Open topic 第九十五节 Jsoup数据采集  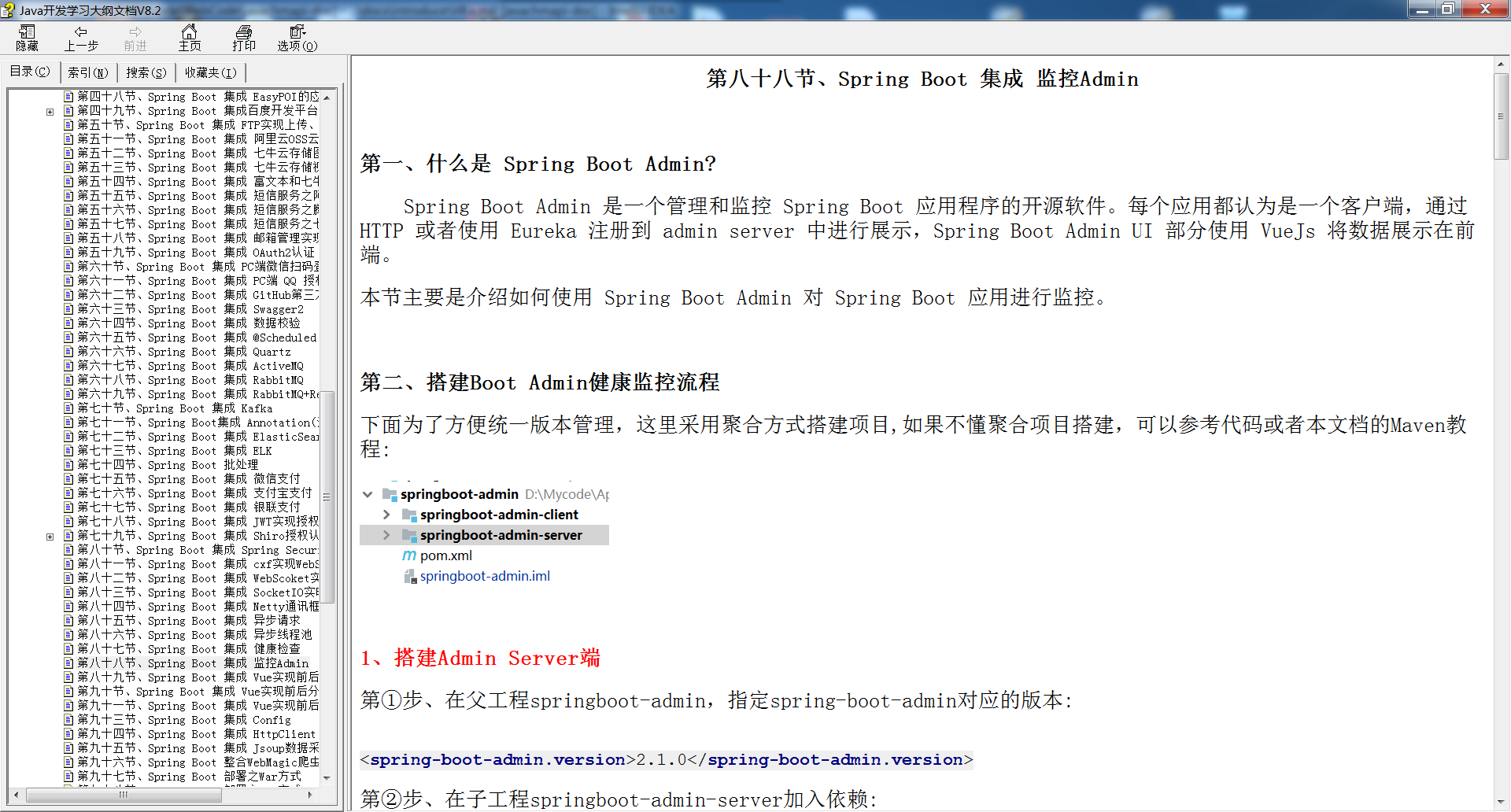tap(198, 748)
